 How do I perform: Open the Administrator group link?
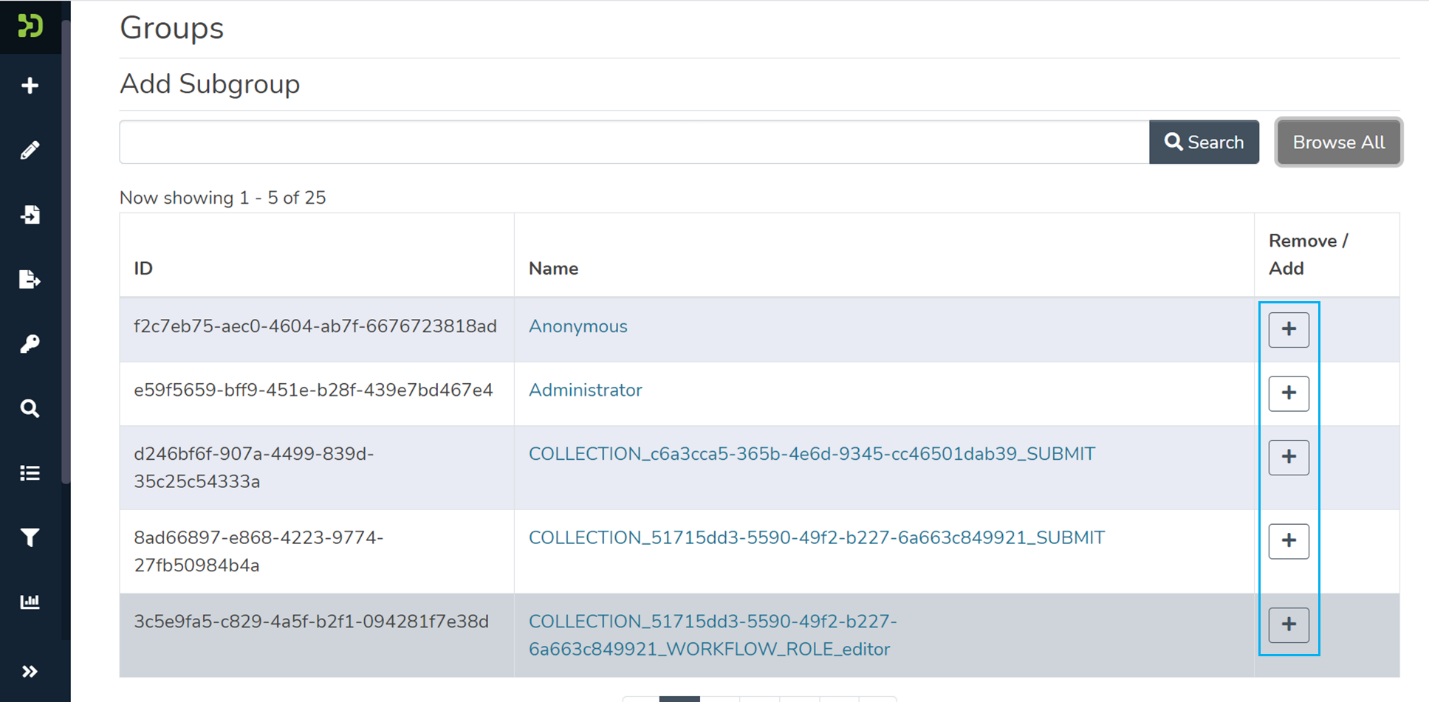(x=585, y=390)
